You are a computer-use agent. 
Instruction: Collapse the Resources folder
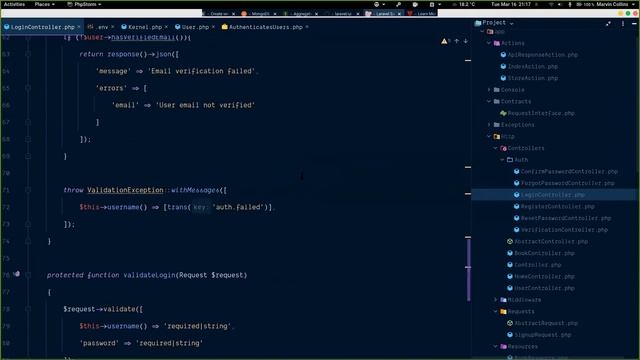(496, 347)
